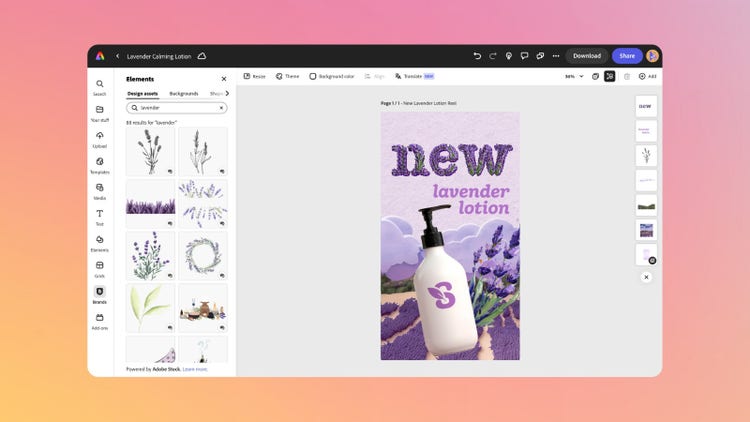Click the Download button
The width and height of the screenshot is (750, 422).
click(586, 56)
